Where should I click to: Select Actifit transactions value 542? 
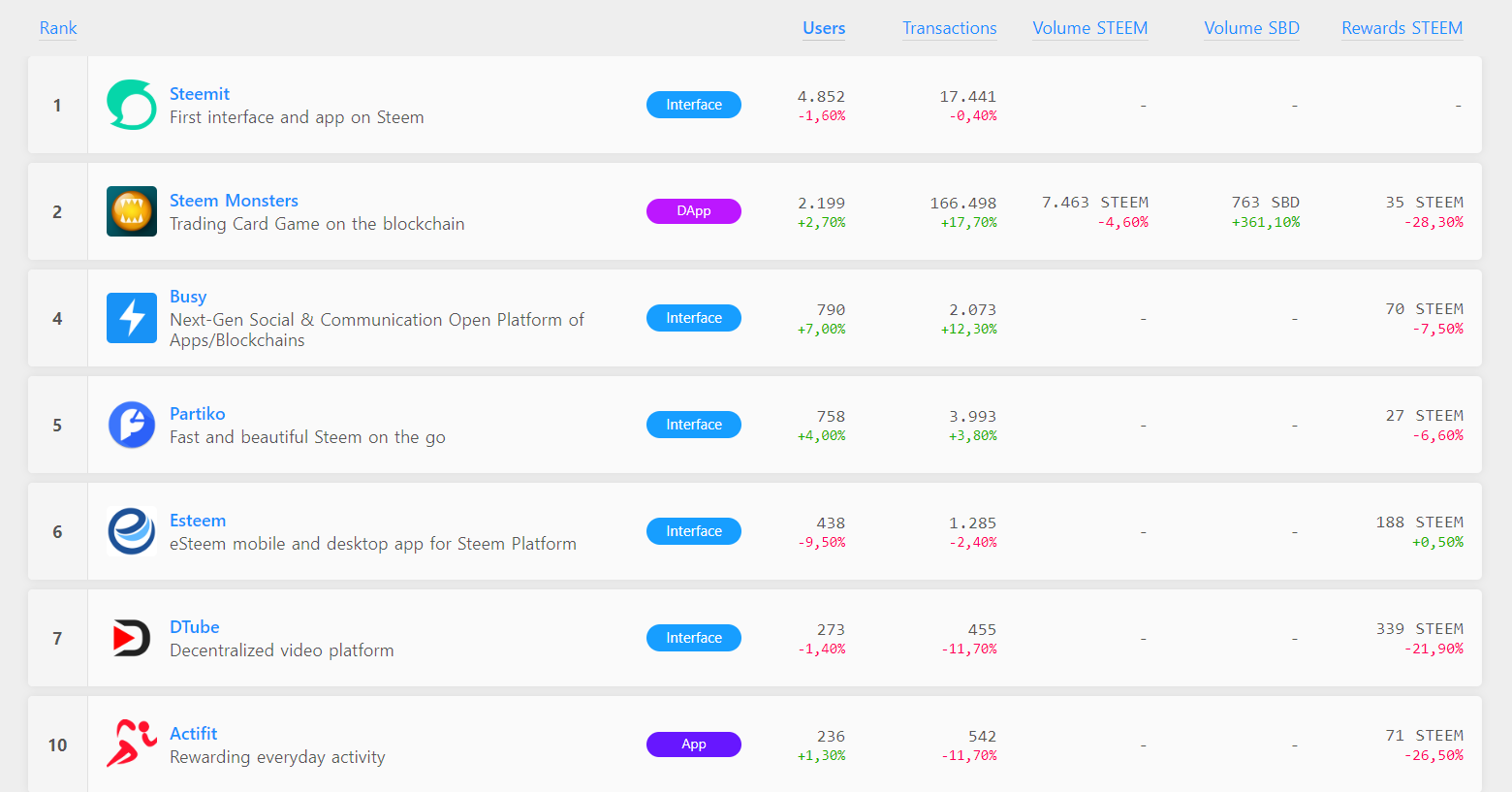point(983,737)
